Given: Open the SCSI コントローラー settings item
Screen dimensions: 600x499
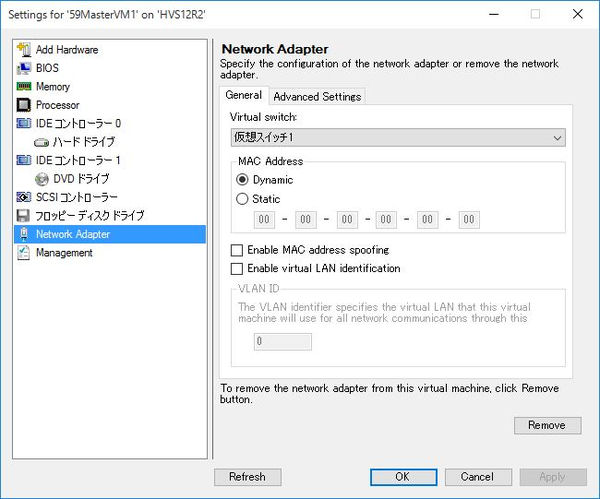Looking at the screenshot, I should click(x=76, y=197).
